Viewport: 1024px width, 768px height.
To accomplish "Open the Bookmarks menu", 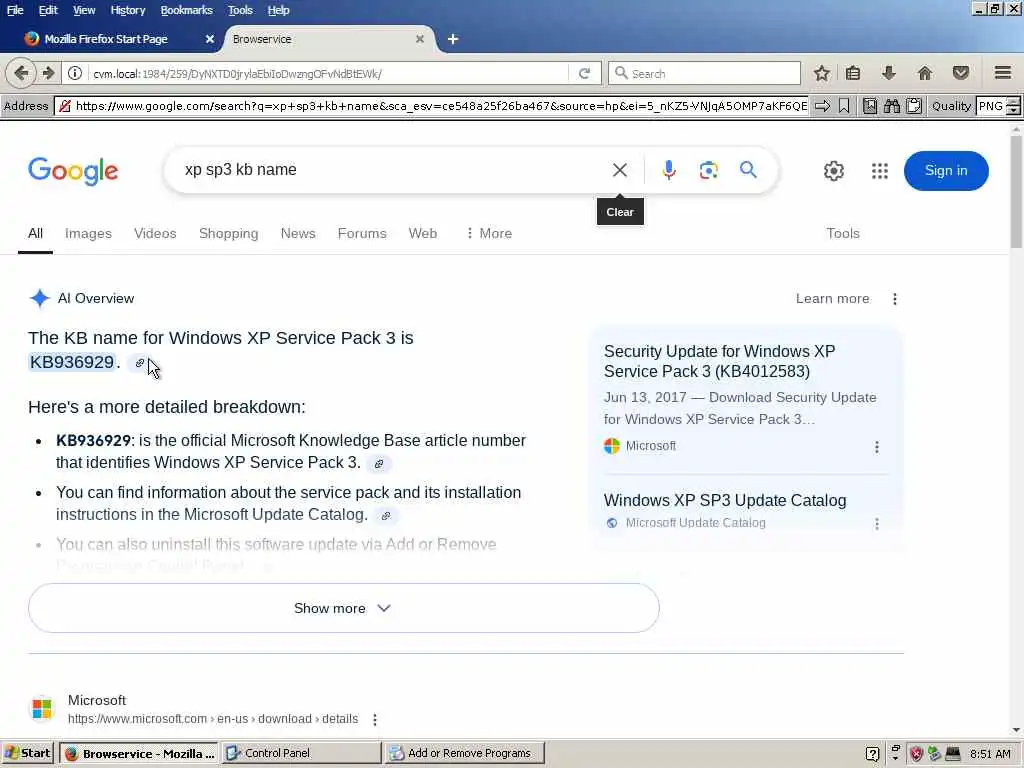I will [187, 10].
